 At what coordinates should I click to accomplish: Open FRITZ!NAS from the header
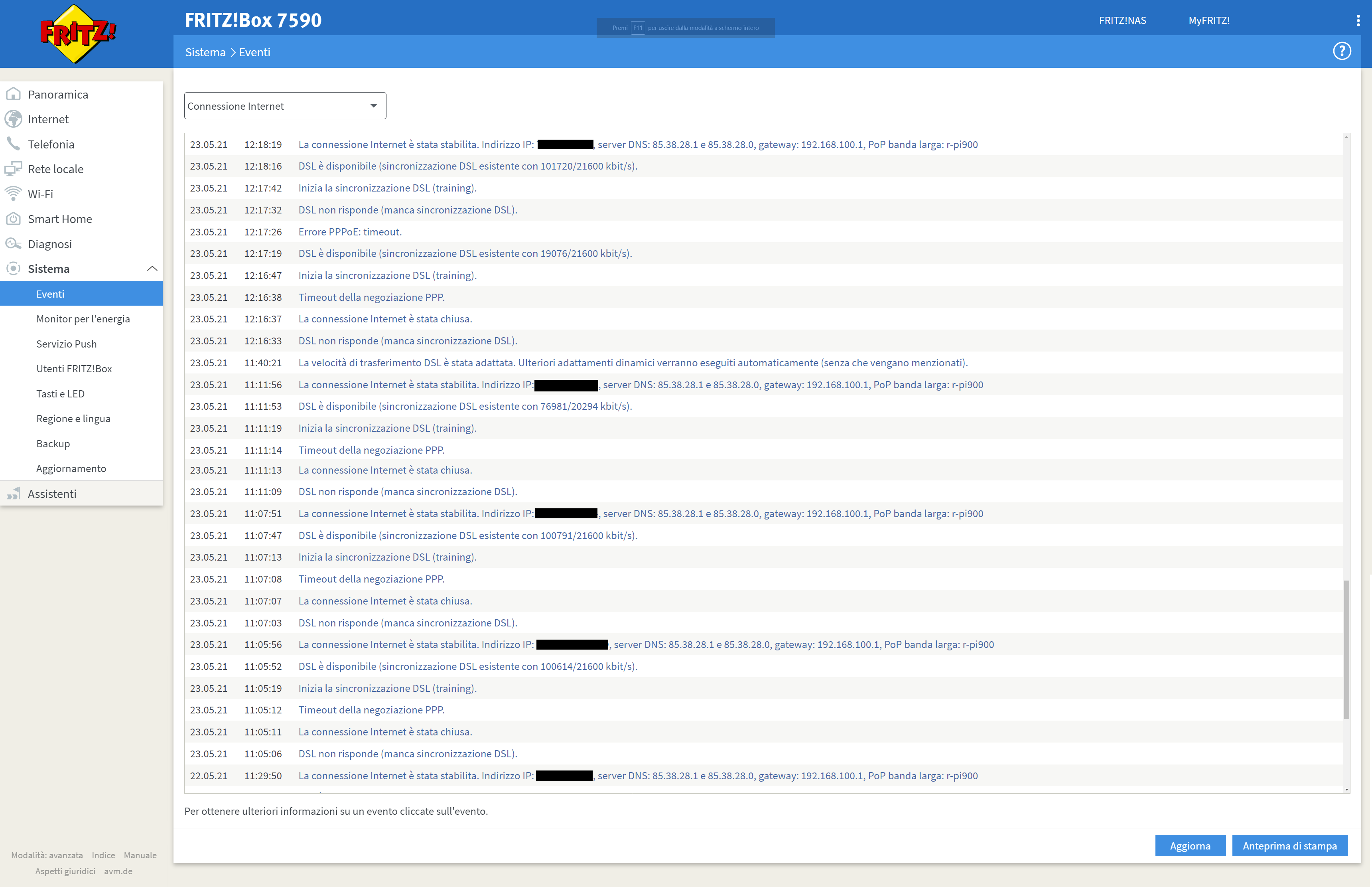1122,21
